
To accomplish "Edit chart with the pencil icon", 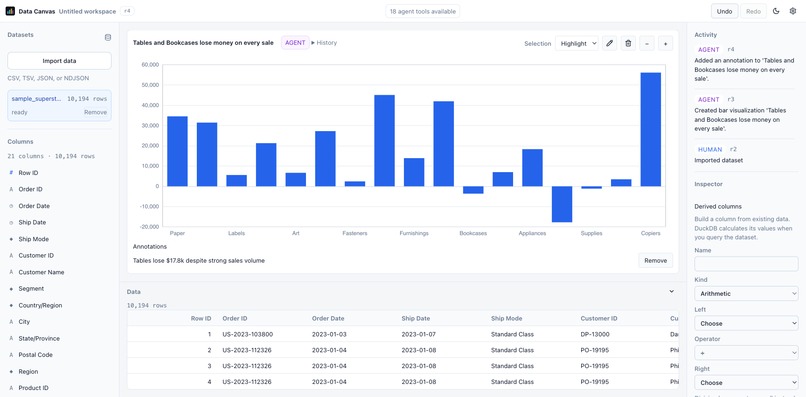I will point(610,44).
